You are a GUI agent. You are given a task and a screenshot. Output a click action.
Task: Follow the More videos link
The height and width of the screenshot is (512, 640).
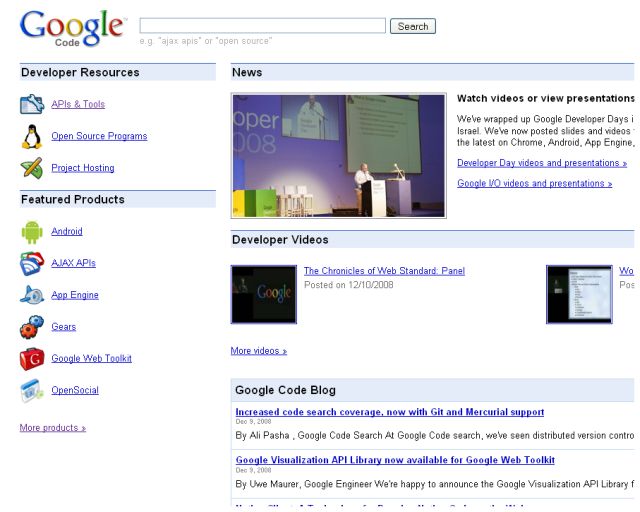pos(259,351)
